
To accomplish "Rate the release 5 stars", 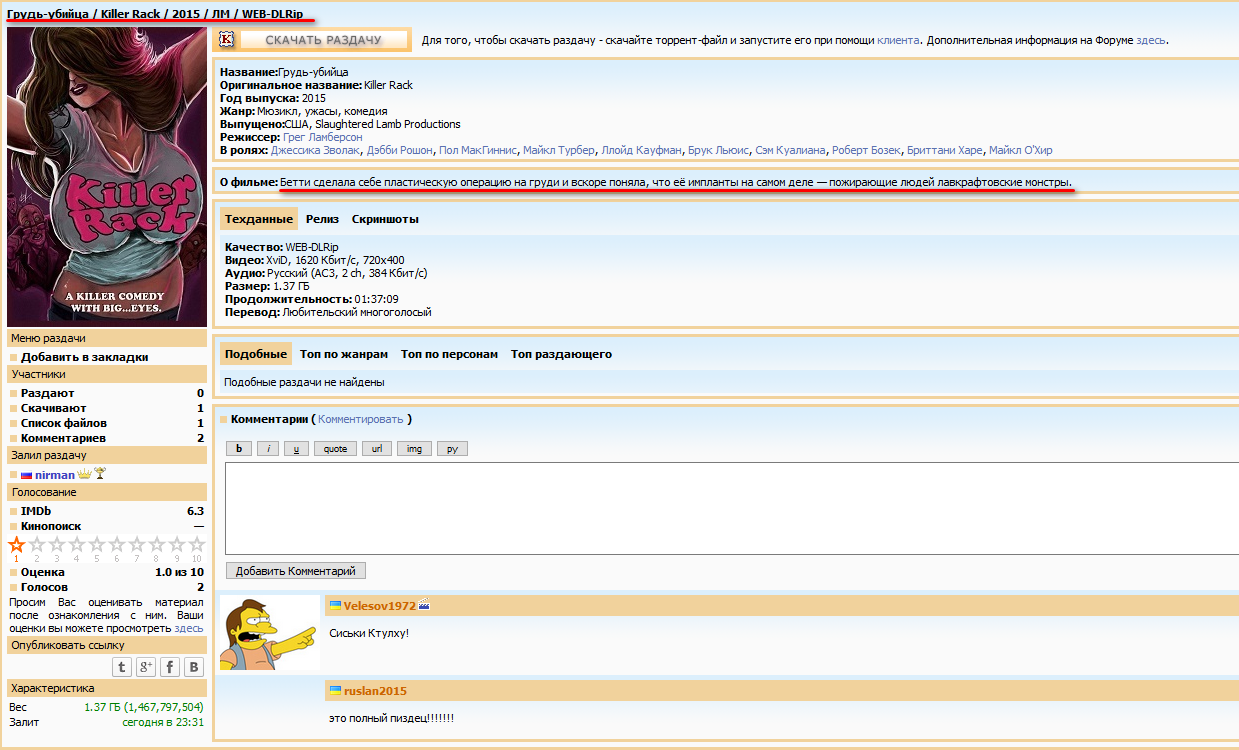I will (97, 545).
